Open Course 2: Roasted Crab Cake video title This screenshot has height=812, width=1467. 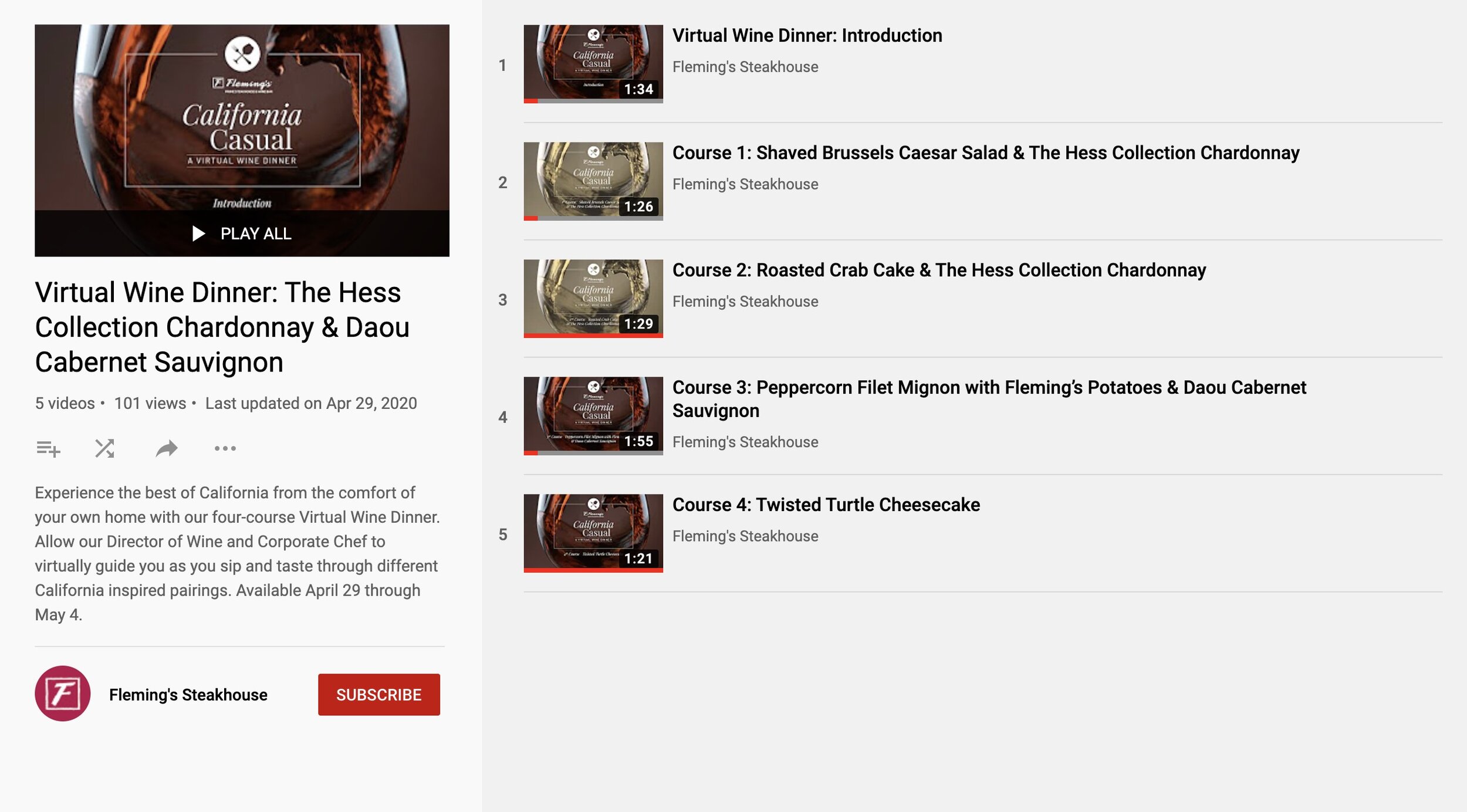[939, 270]
